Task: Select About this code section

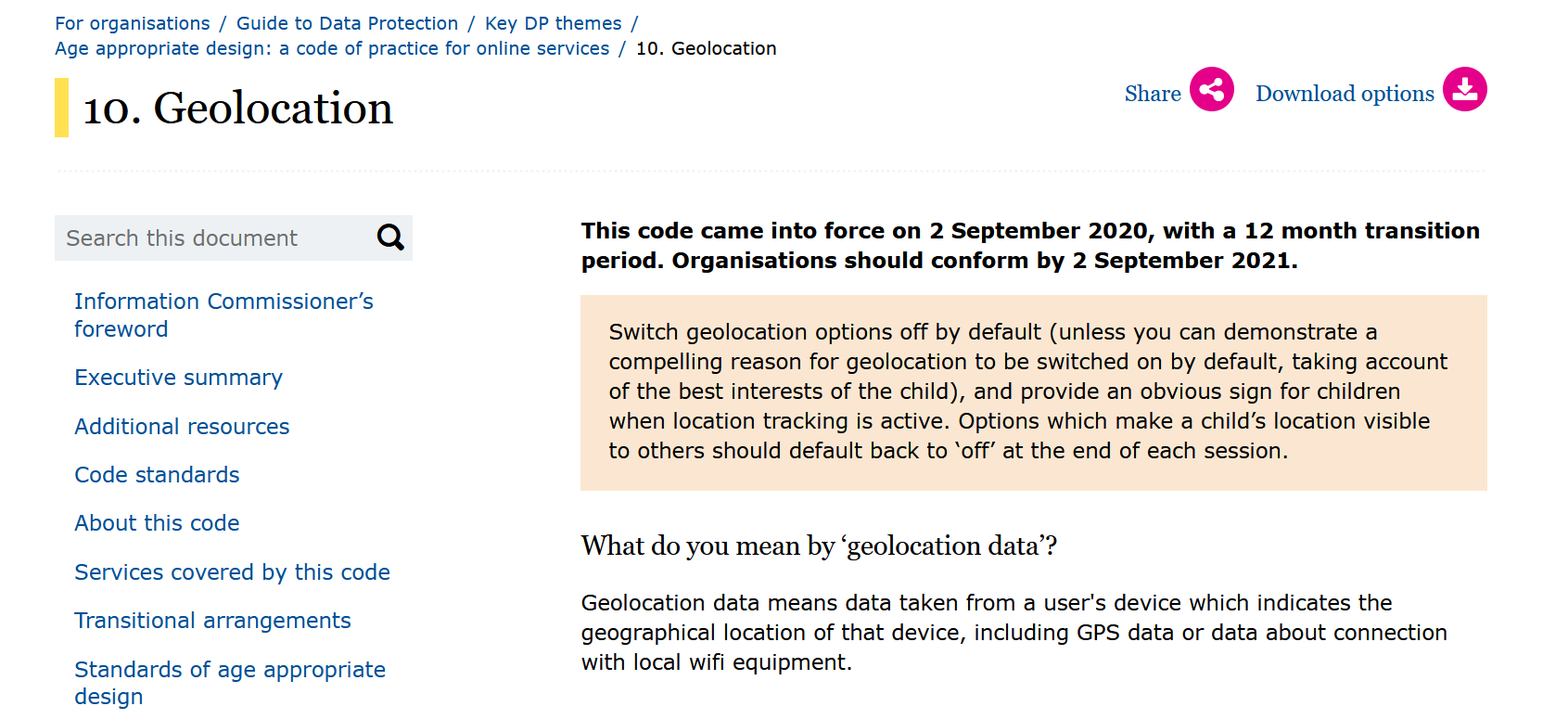Action: [157, 523]
